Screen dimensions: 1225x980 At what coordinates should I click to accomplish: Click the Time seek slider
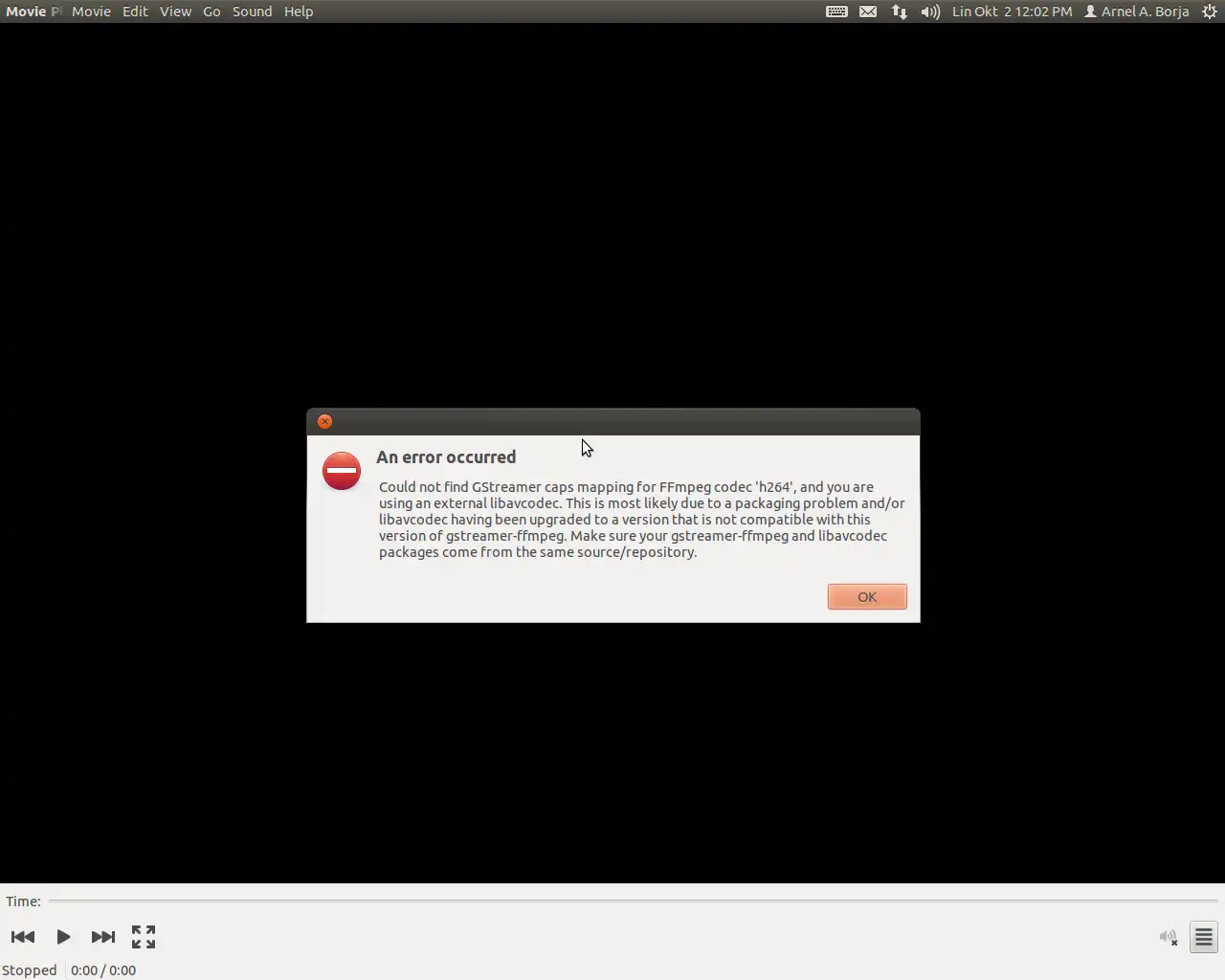(634, 902)
